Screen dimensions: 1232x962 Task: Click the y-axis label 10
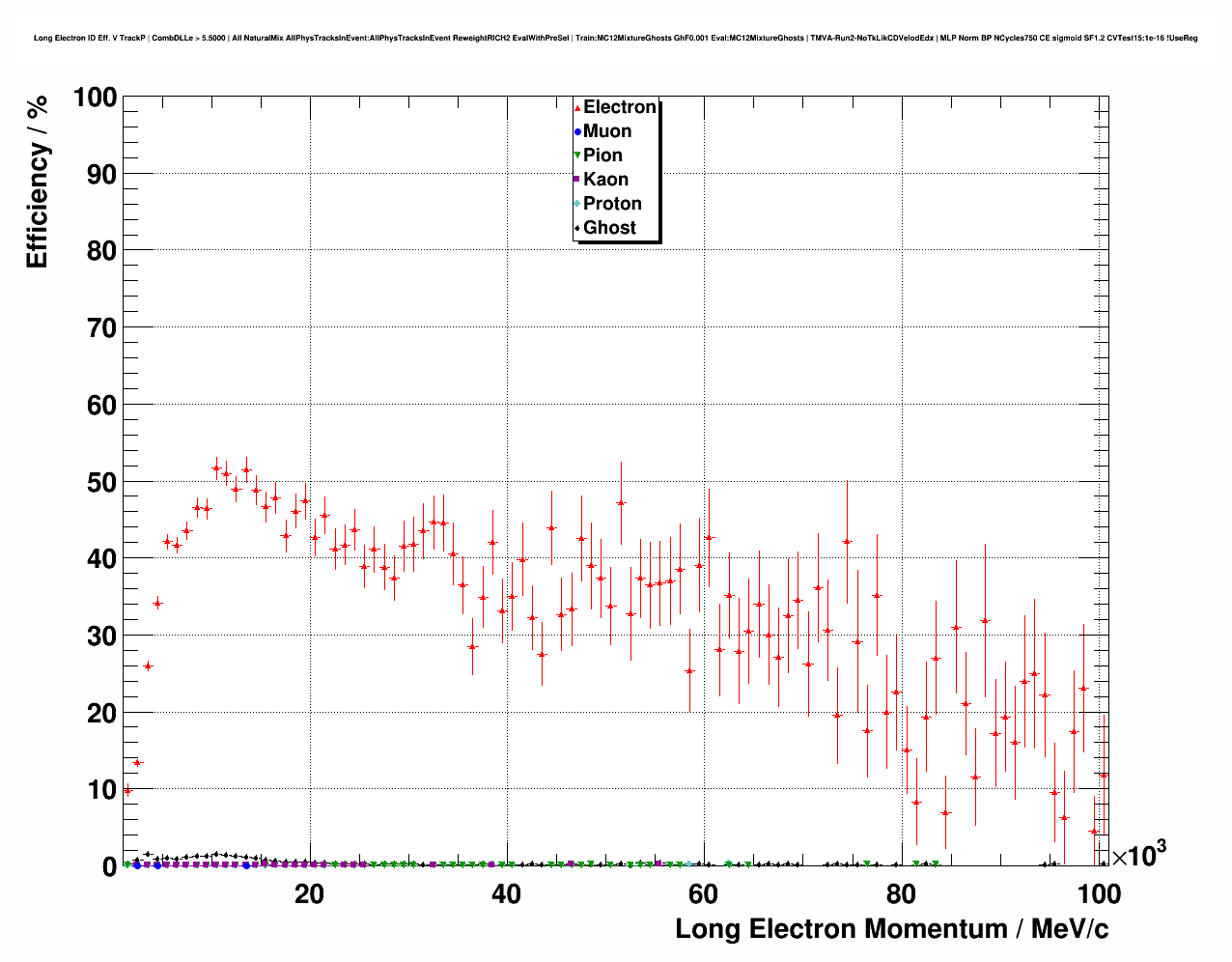(102, 790)
